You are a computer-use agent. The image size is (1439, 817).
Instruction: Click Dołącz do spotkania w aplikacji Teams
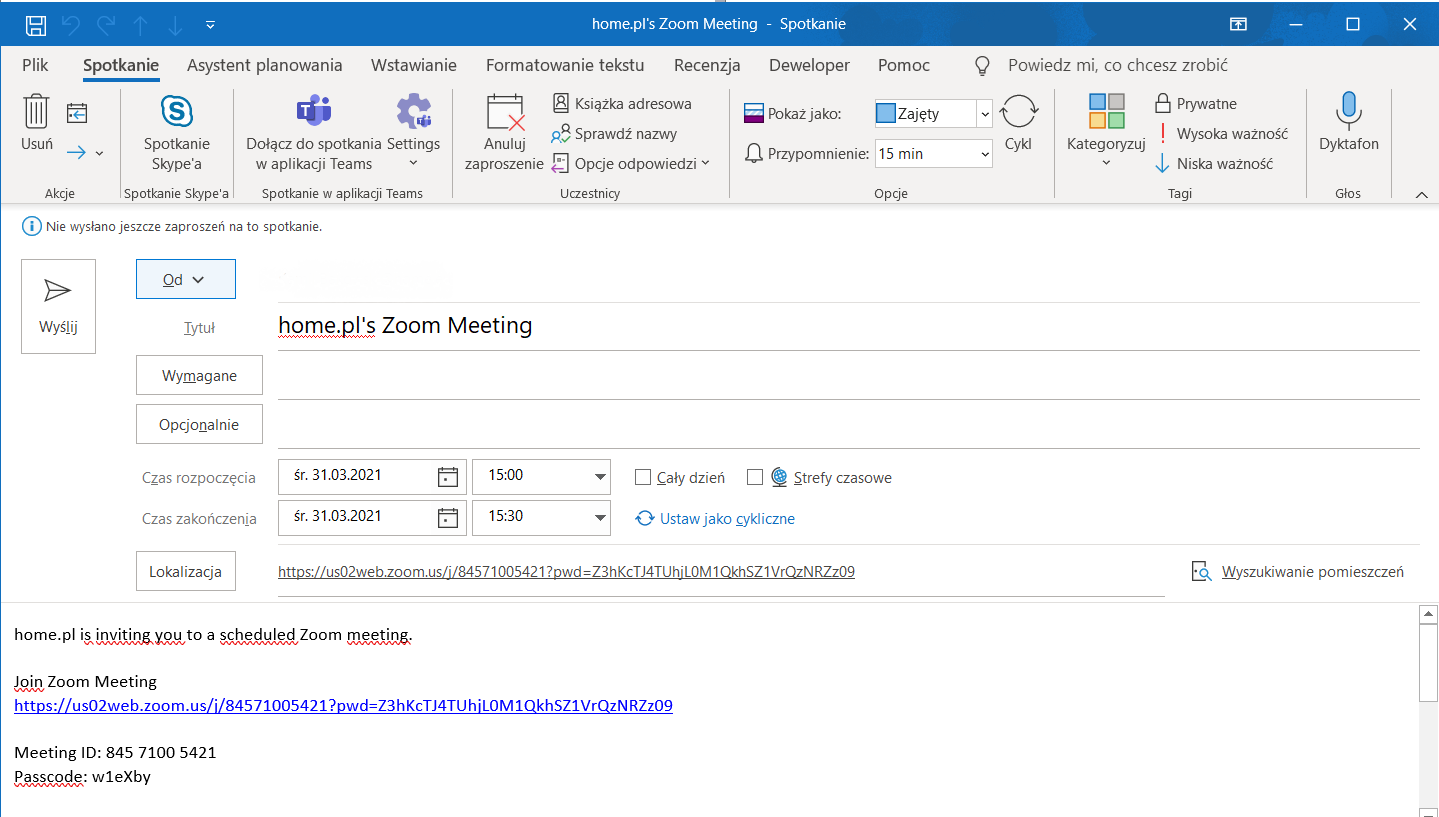click(x=314, y=133)
